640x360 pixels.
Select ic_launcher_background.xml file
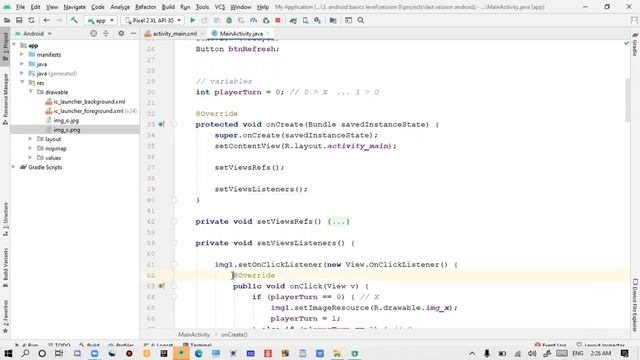(x=89, y=102)
